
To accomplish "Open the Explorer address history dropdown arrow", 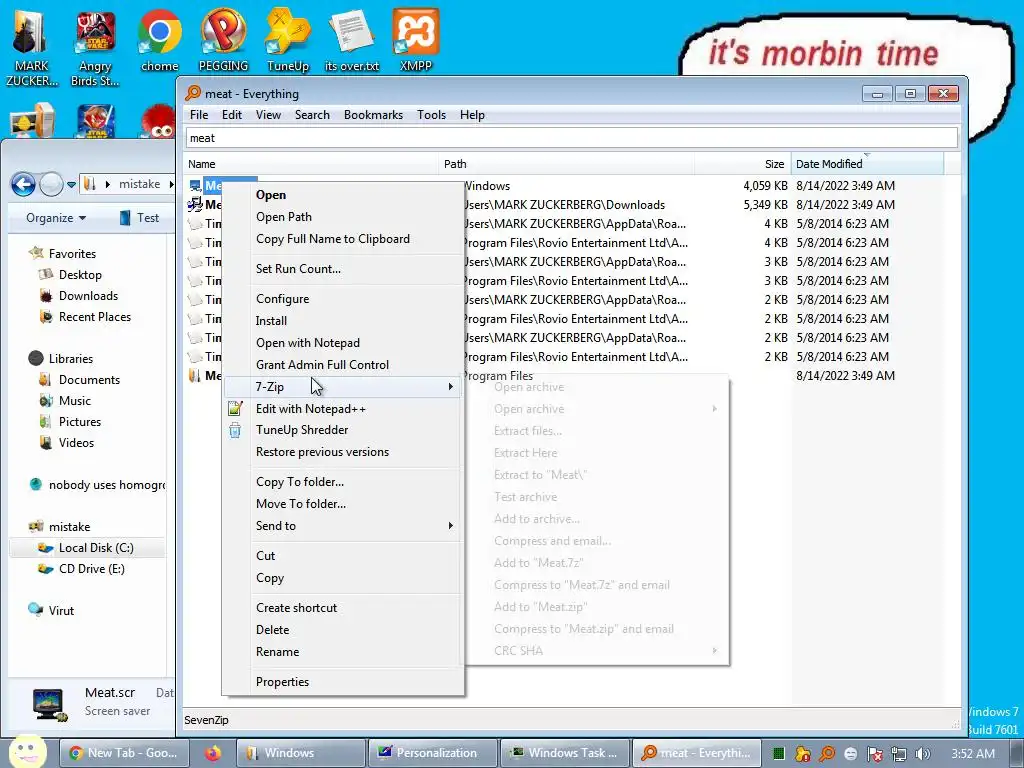I will (x=71, y=185).
